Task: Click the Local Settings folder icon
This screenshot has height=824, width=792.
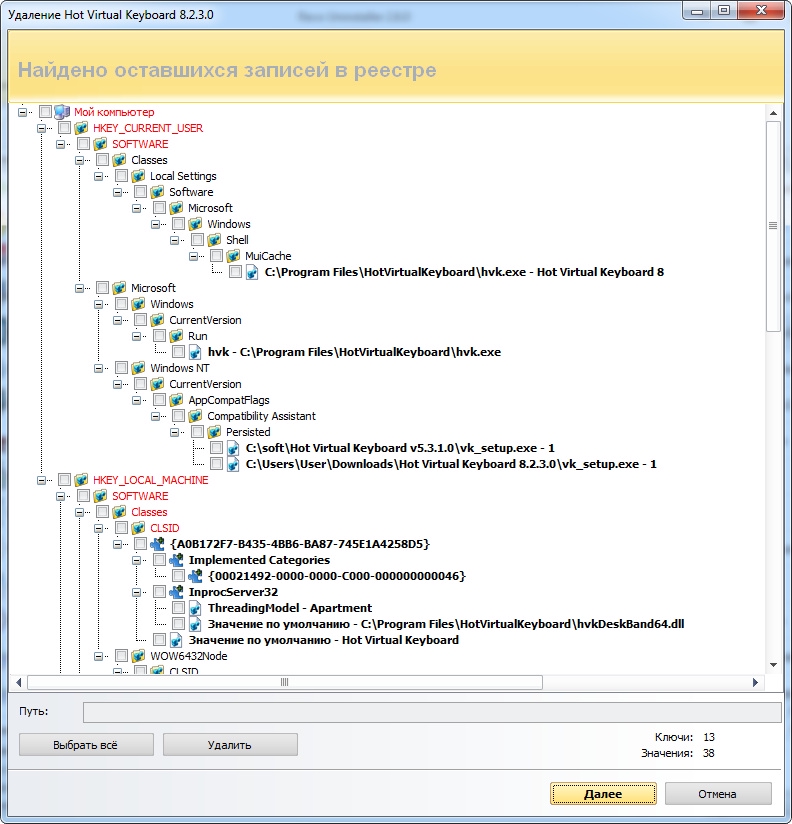Action: (x=138, y=176)
